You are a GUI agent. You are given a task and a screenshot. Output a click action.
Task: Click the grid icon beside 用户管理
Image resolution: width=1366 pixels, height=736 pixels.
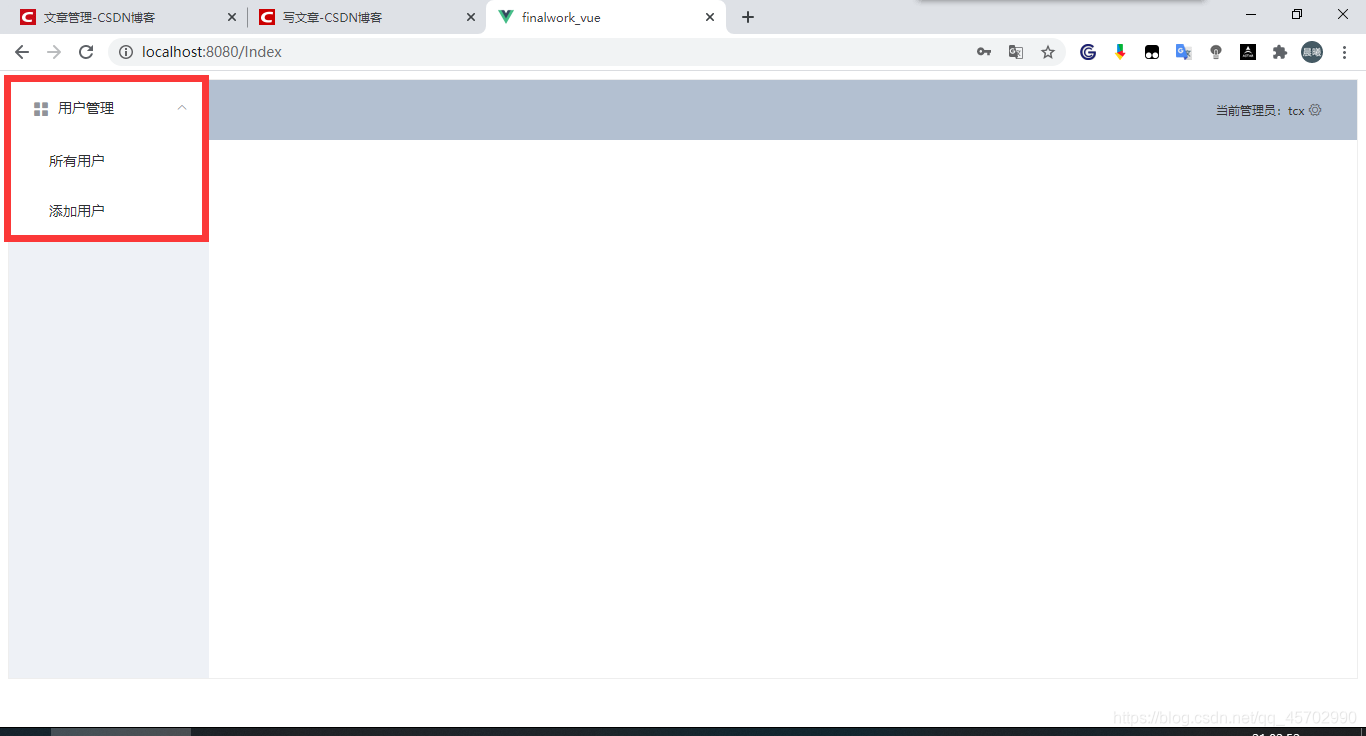point(41,109)
